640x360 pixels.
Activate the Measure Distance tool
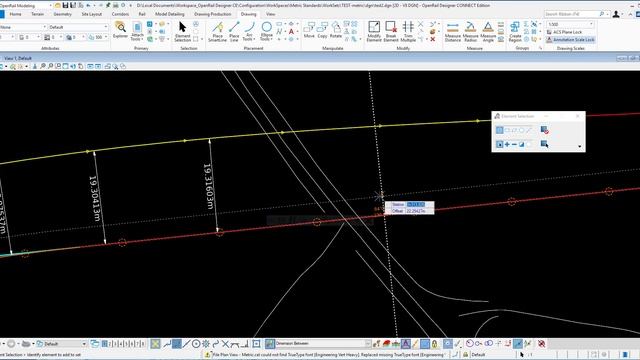(x=453, y=31)
